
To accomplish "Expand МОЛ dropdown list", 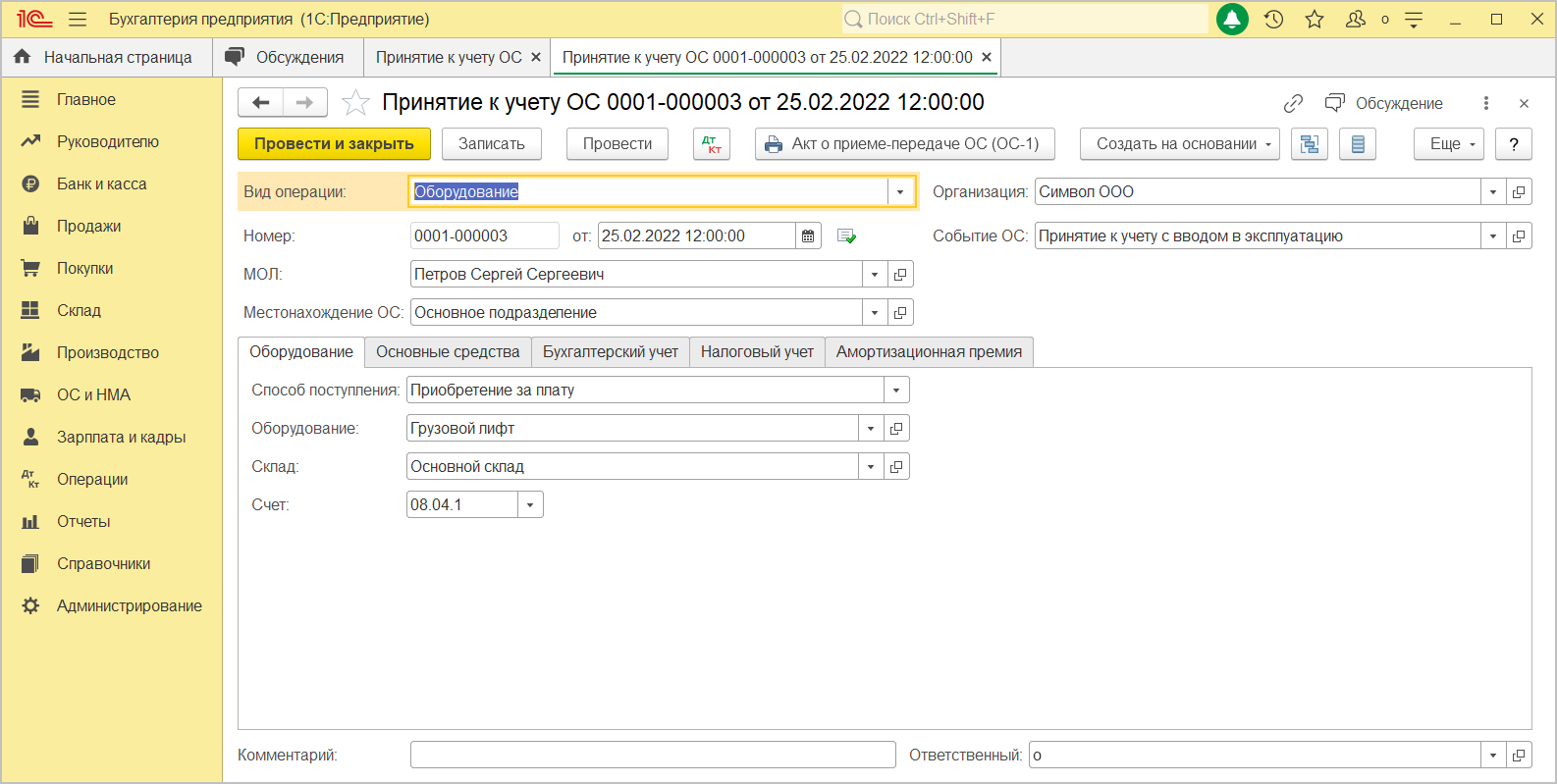I will coord(875,274).
